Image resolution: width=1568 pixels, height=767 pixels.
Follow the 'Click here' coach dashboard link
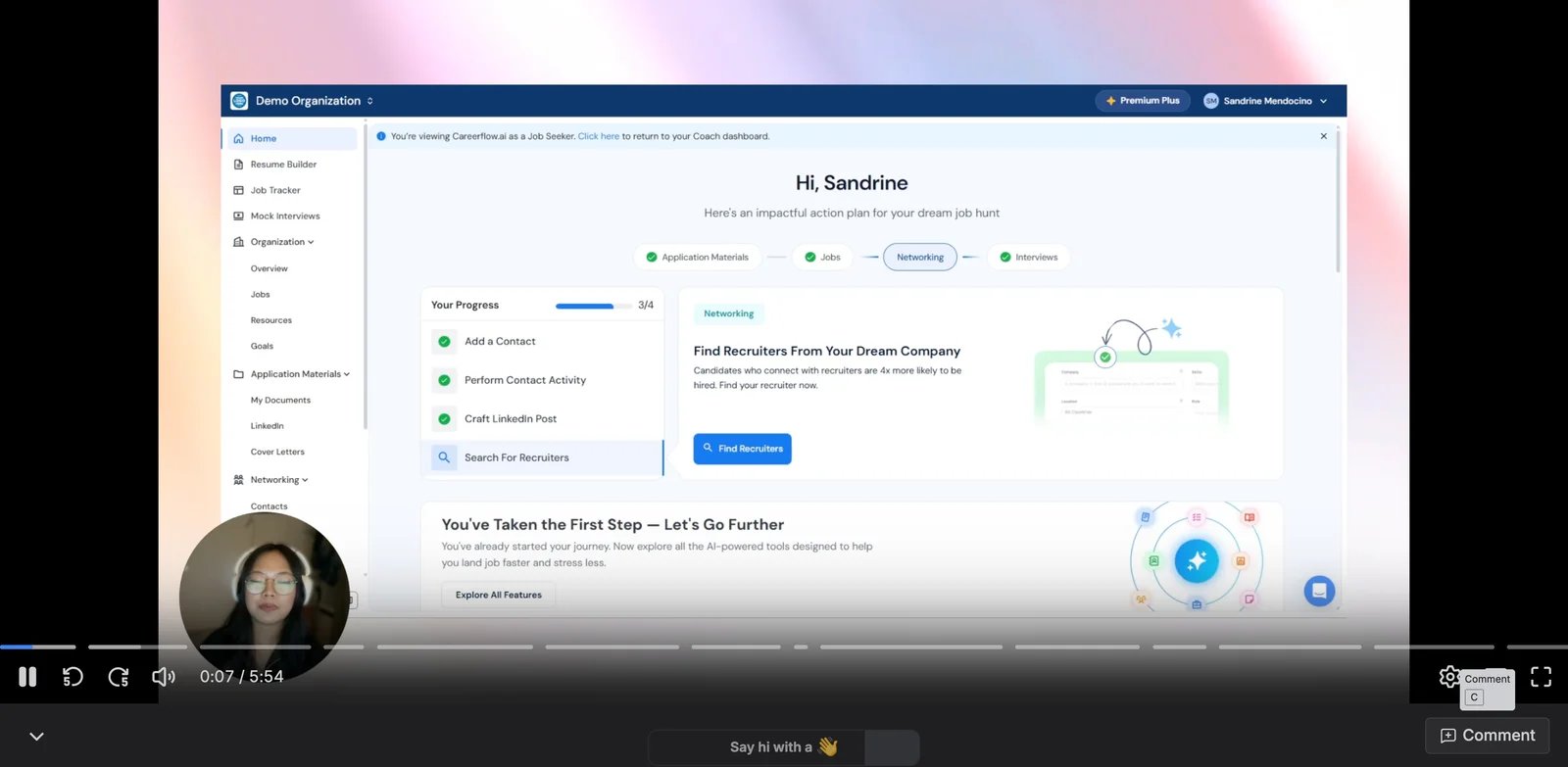point(598,136)
